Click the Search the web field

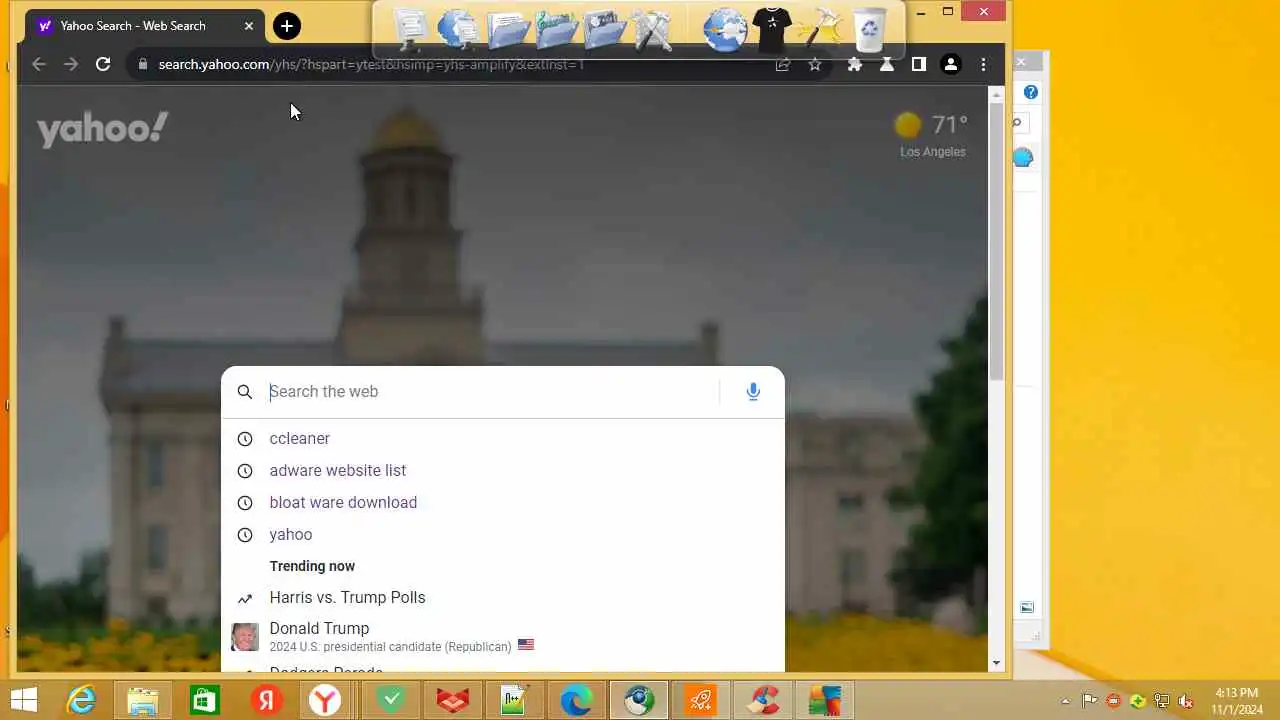(x=490, y=391)
